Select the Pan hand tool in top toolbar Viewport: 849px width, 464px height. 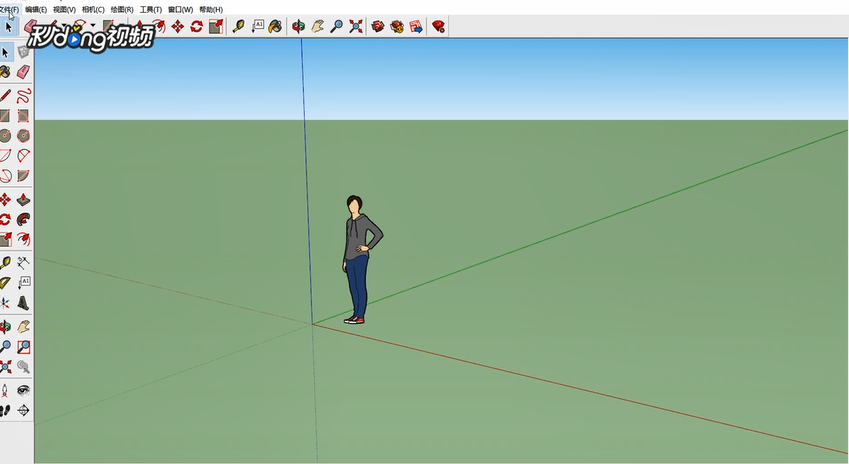pos(317,27)
